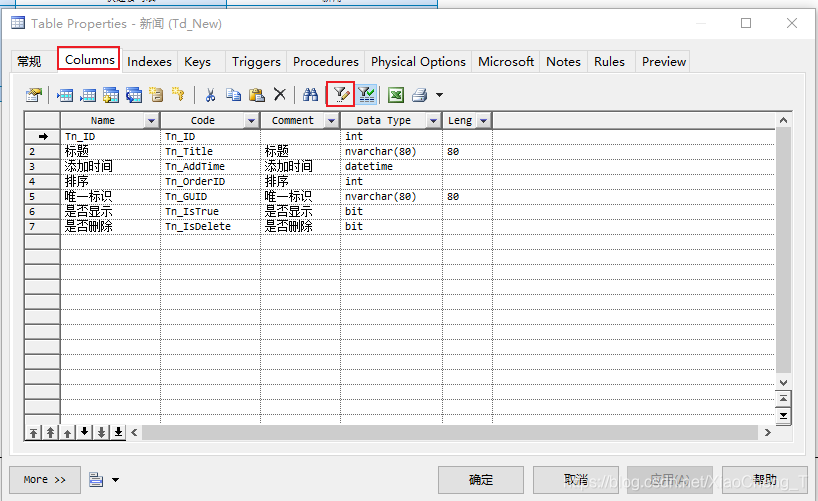Image resolution: width=818 pixels, height=501 pixels.
Task: Move selected row up one line
Action: pyautogui.click(x=67, y=432)
